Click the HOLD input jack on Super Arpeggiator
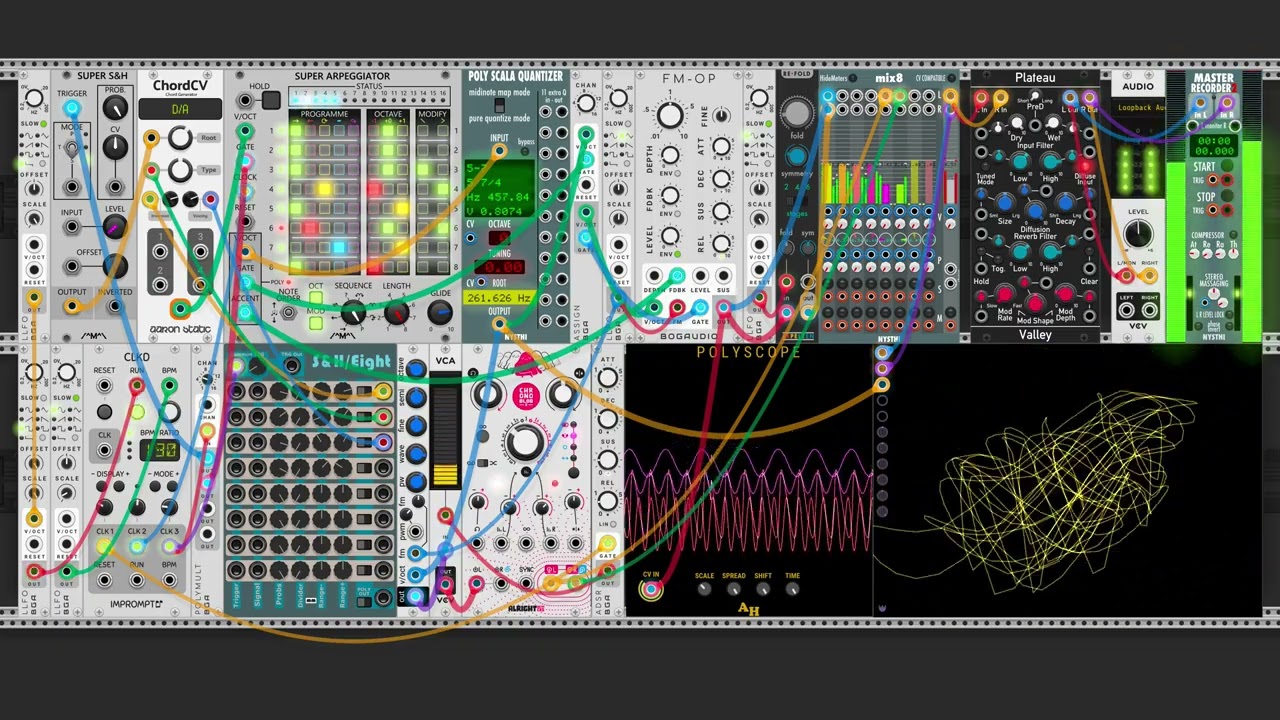This screenshot has width=1280, height=720. pos(245,100)
